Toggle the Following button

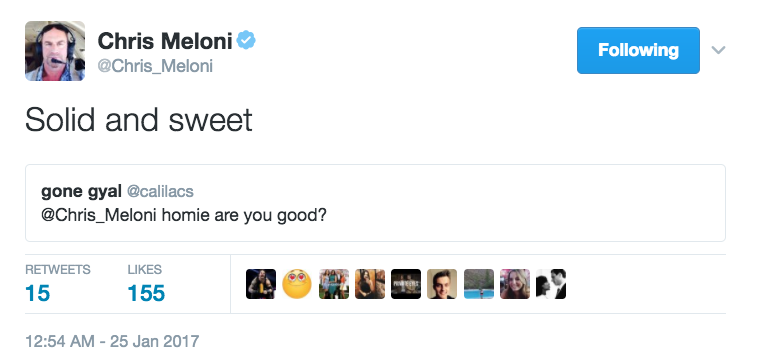(x=638, y=50)
